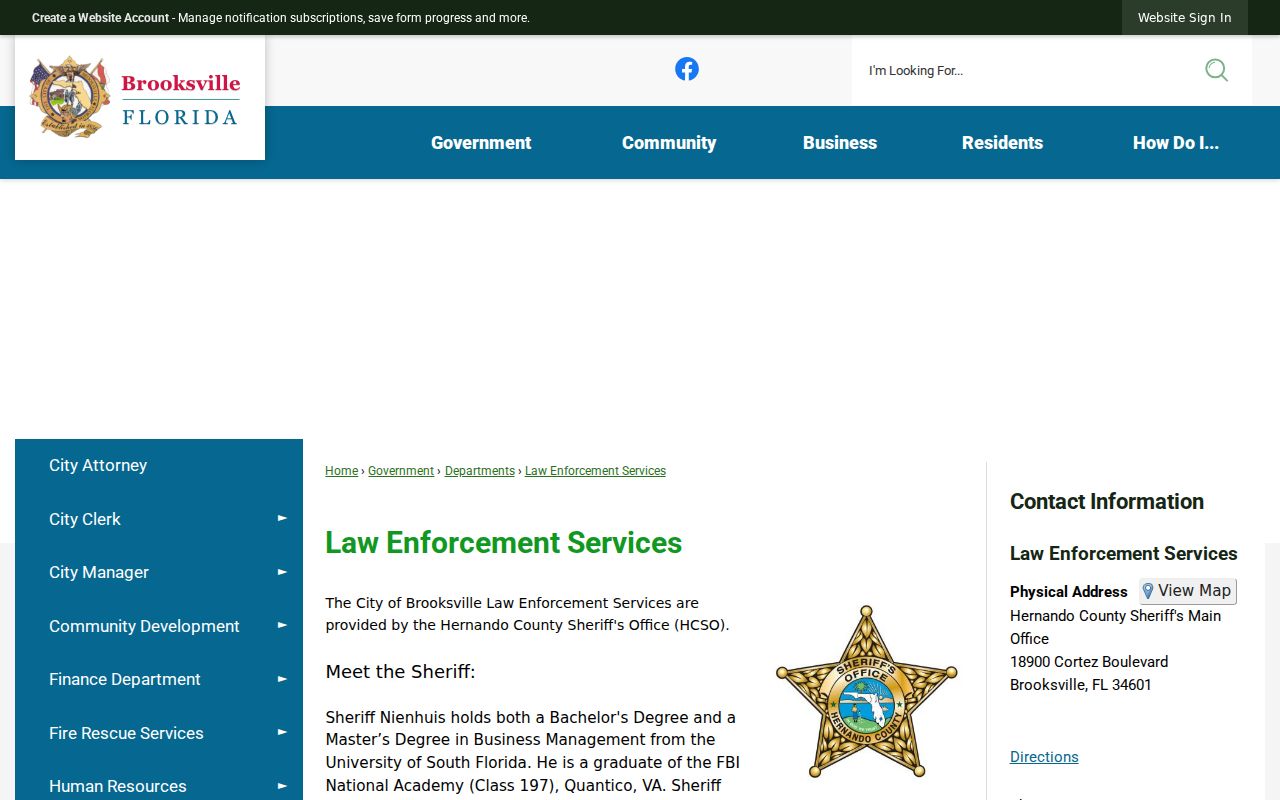Expand the Human Resources submenu arrow
Screen dimensions: 1280x800
click(282, 786)
